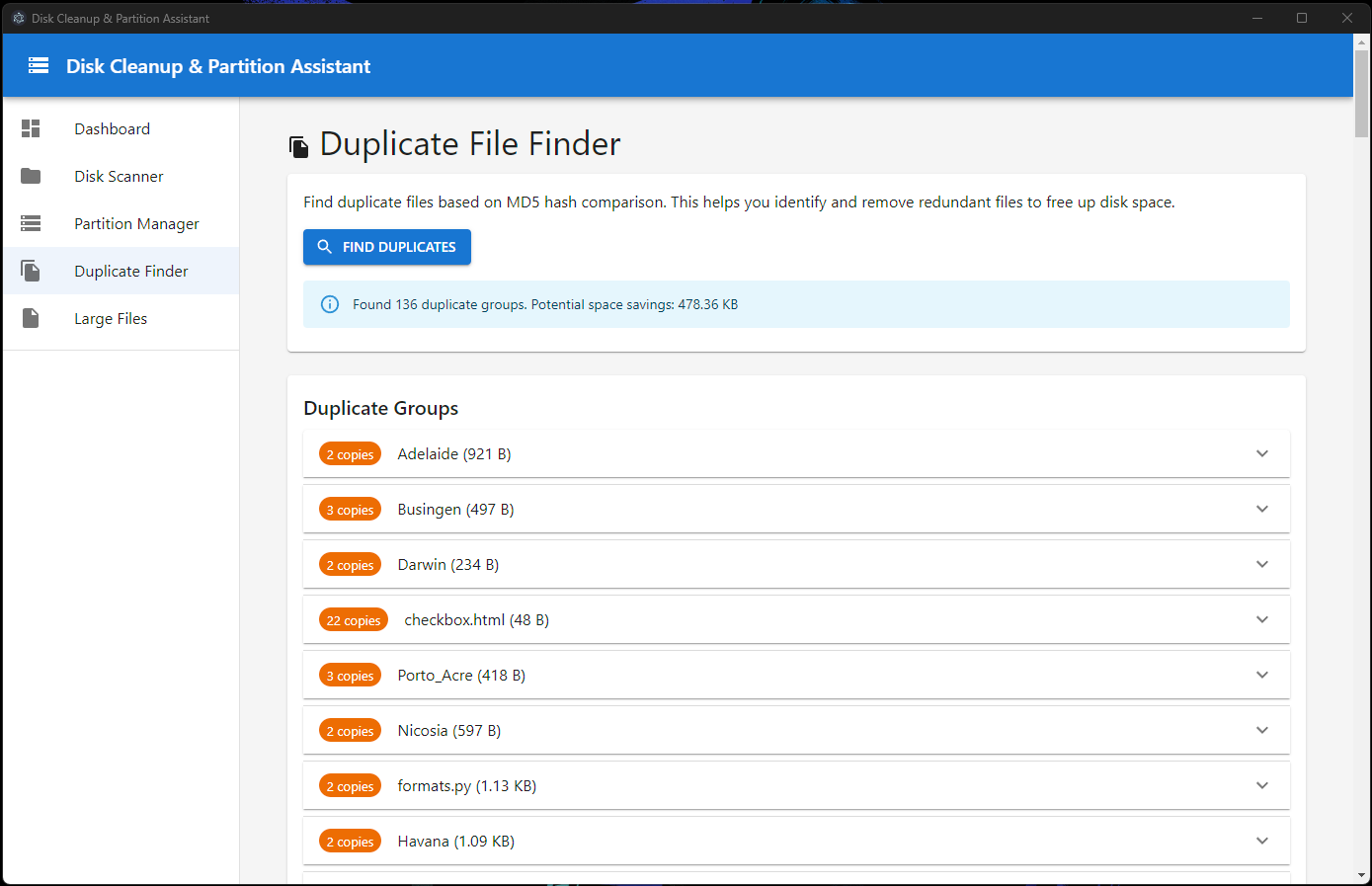The height and width of the screenshot is (886, 1372).
Task: Click the copy icon beside Duplicate File Finder heading
Action: click(298, 145)
